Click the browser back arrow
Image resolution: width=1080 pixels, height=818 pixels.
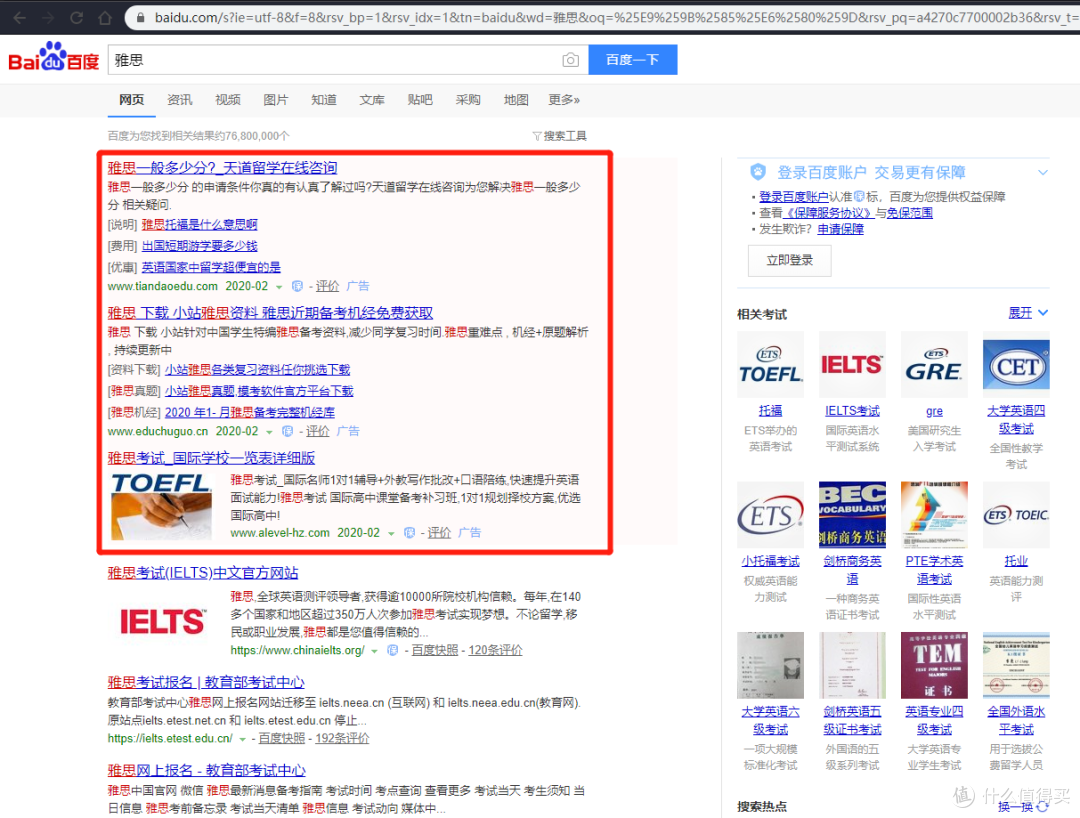tap(20, 17)
